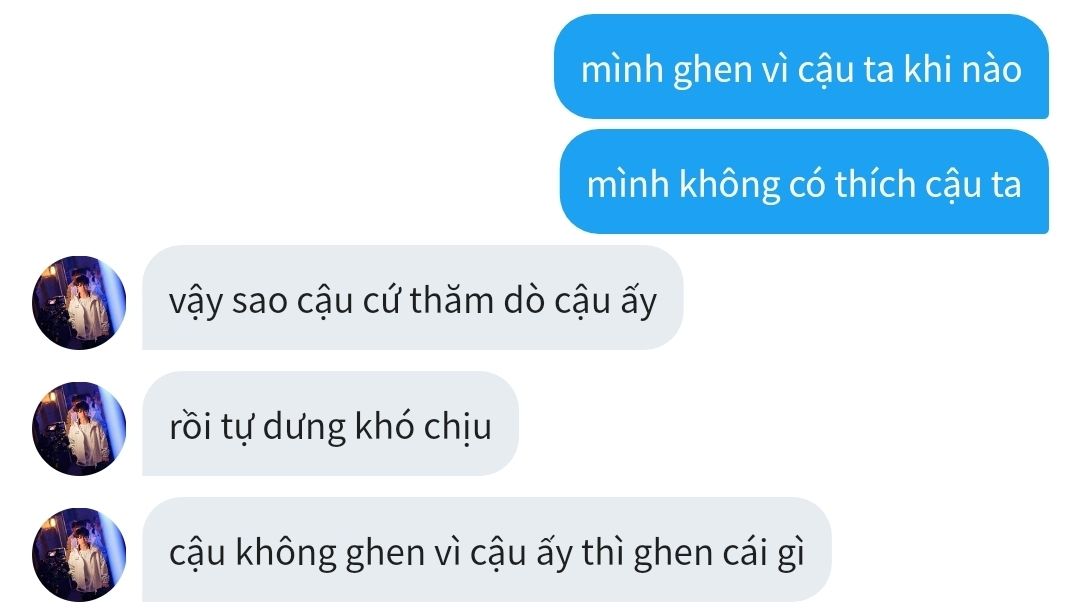Tap the message "cậu không ghen vì cậu ấy thì ghen cái gì"
This screenshot has height=608, width=1080.
tap(487, 549)
